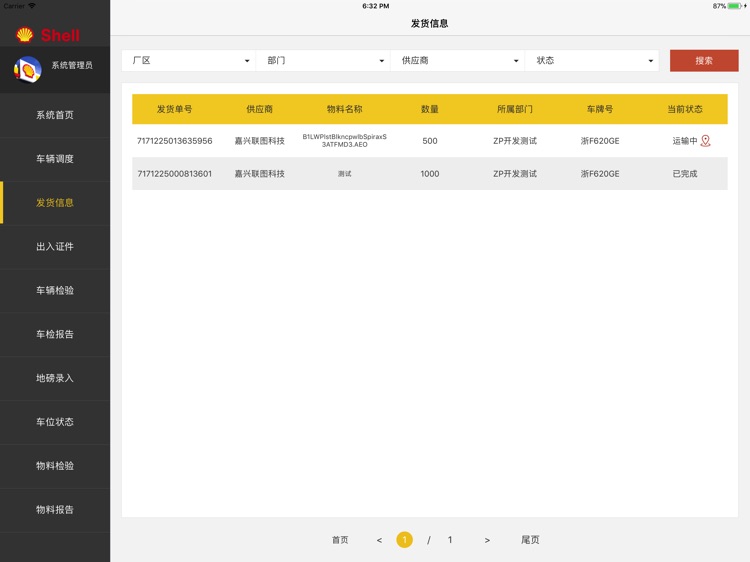Open 出入证件 menu item
The height and width of the screenshot is (562, 750).
pyautogui.click(x=55, y=246)
